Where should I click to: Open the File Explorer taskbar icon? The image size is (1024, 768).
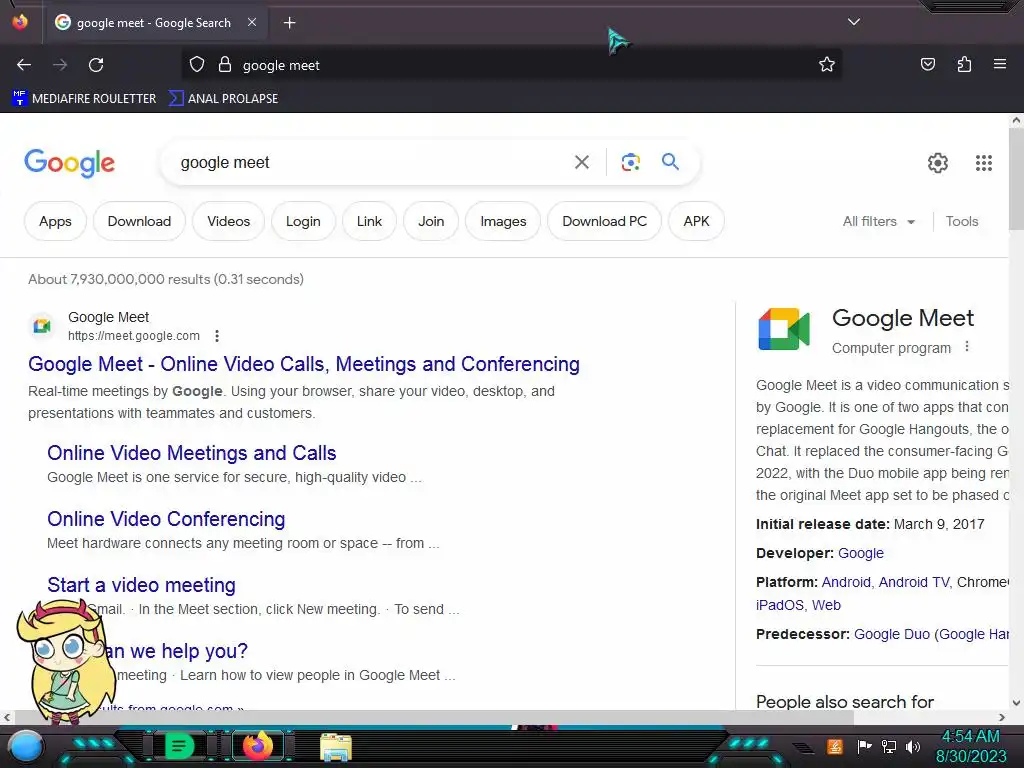[336, 746]
